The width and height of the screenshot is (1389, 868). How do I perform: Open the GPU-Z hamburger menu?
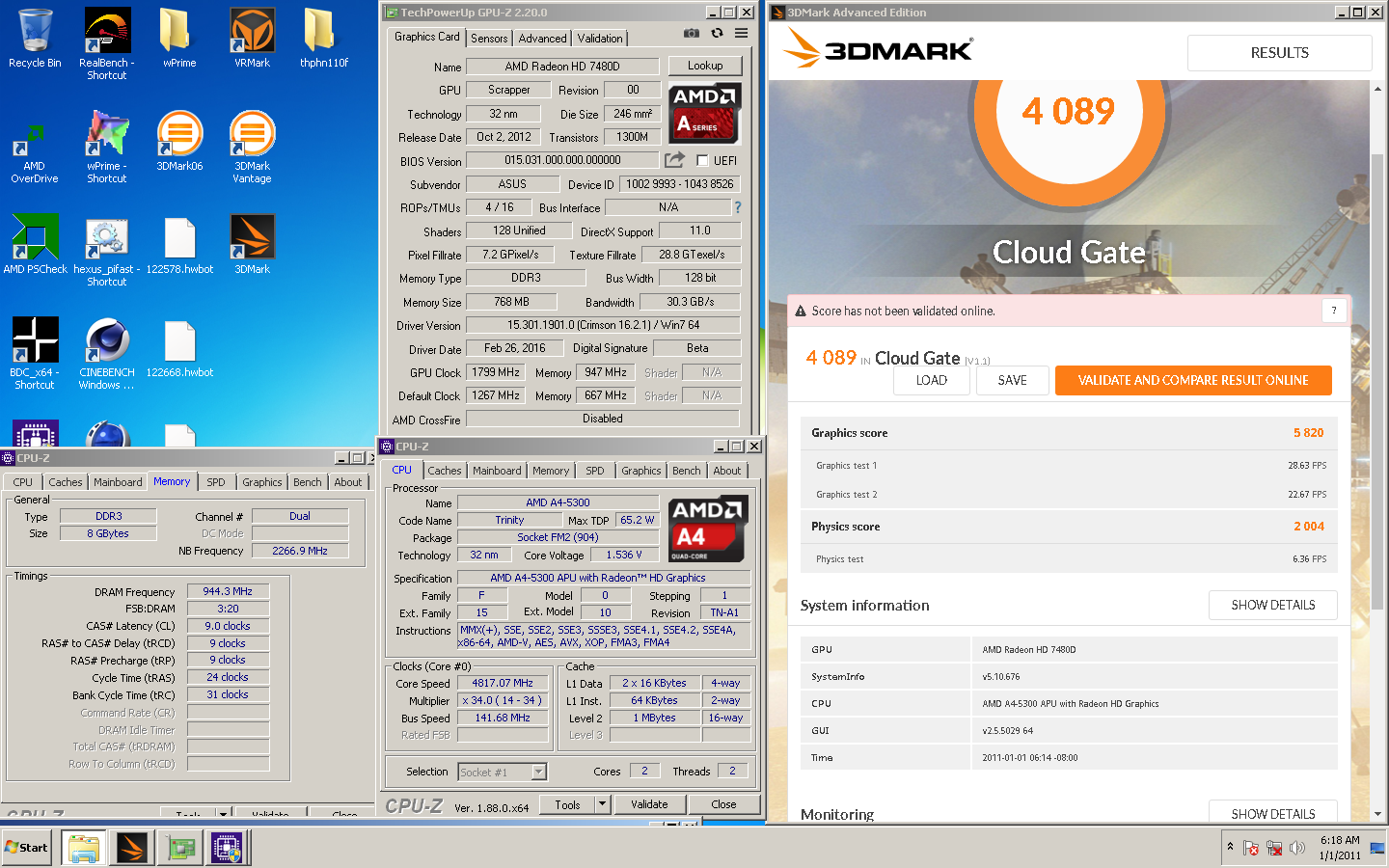coord(741,33)
